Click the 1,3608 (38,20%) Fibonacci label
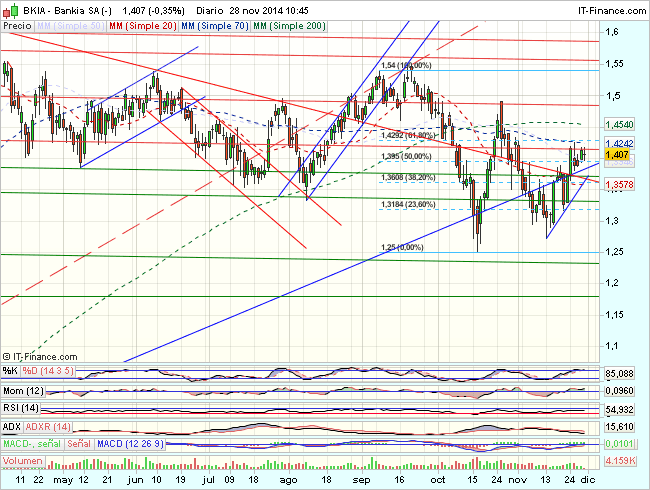The height and width of the screenshot is (490, 650). click(x=408, y=177)
